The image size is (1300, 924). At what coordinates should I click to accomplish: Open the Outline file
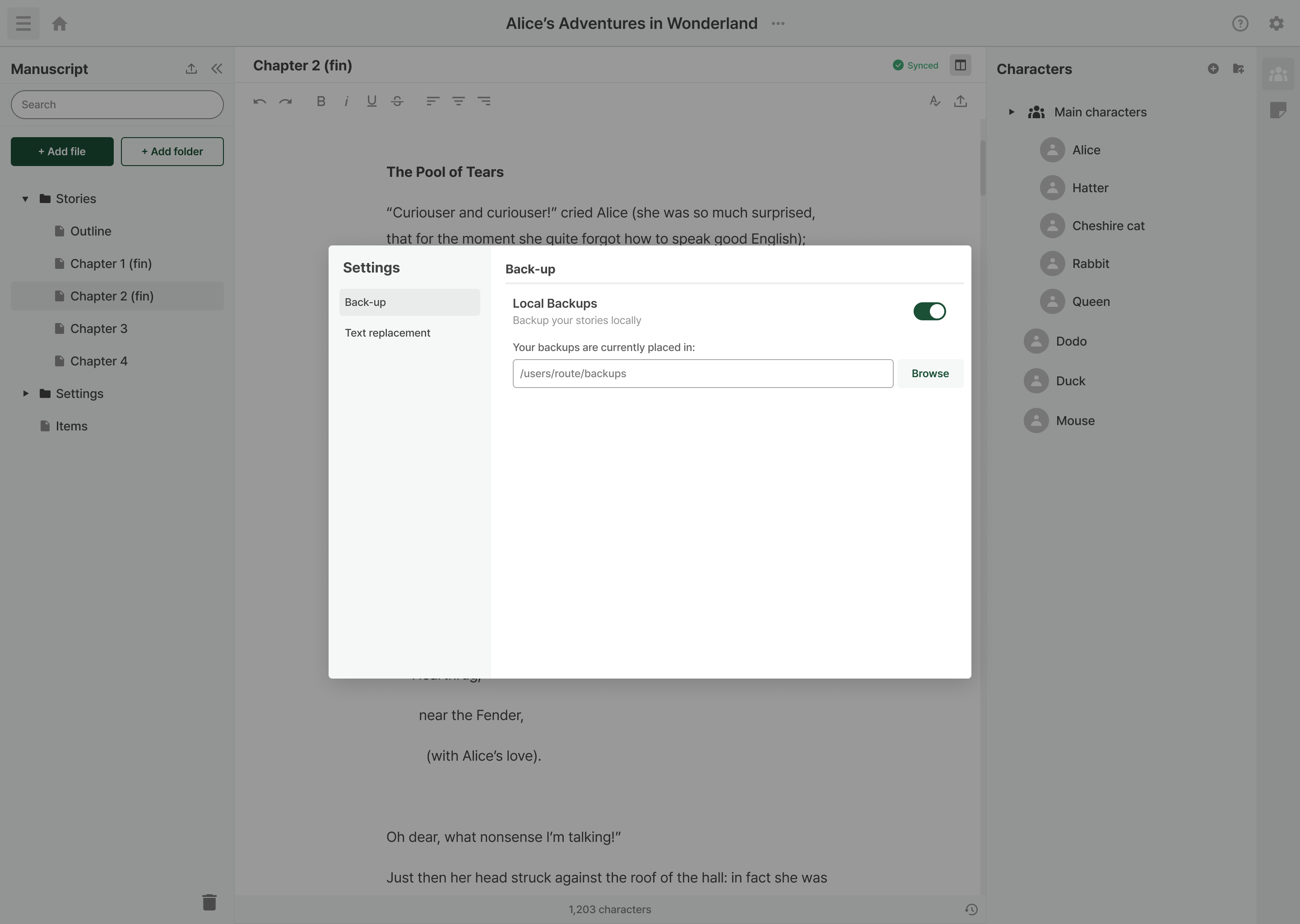coord(117,231)
